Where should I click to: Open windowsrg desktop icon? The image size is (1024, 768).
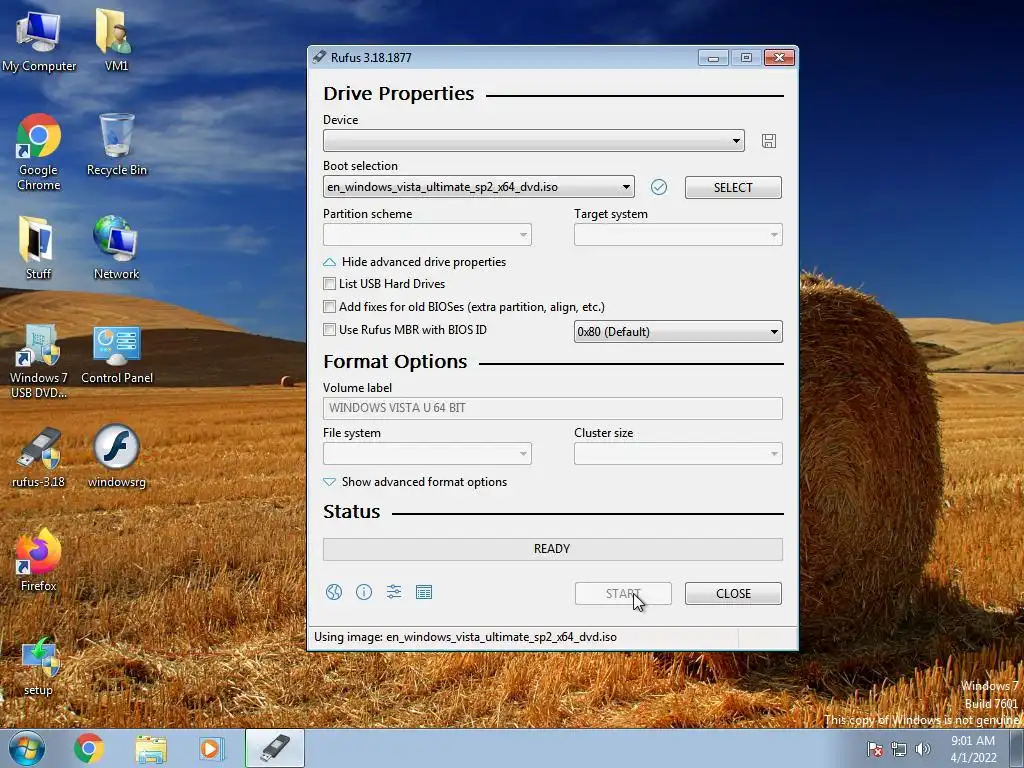pyautogui.click(x=116, y=456)
